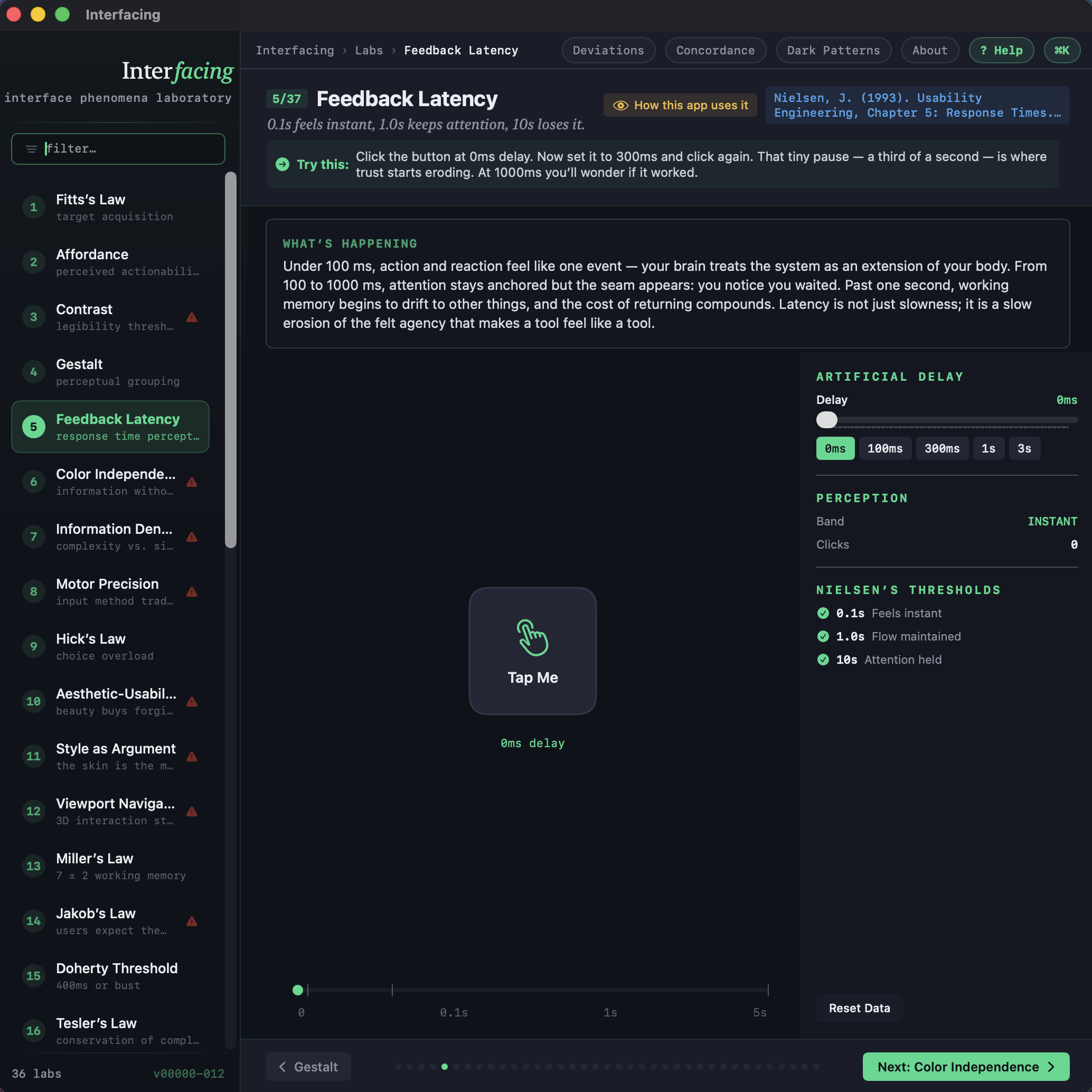
Task: Click the Delay slider thumb
Action: pyautogui.click(x=826, y=420)
